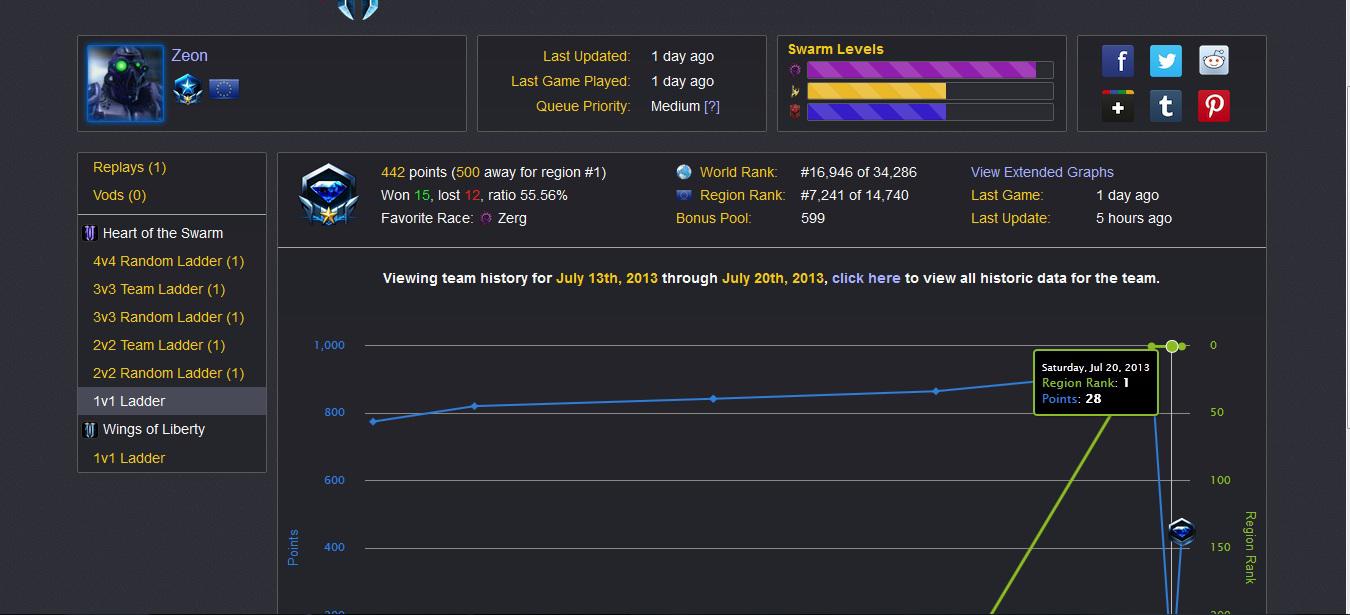Open View Extended Graphs
The width and height of the screenshot is (1350, 615).
(1042, 172)
